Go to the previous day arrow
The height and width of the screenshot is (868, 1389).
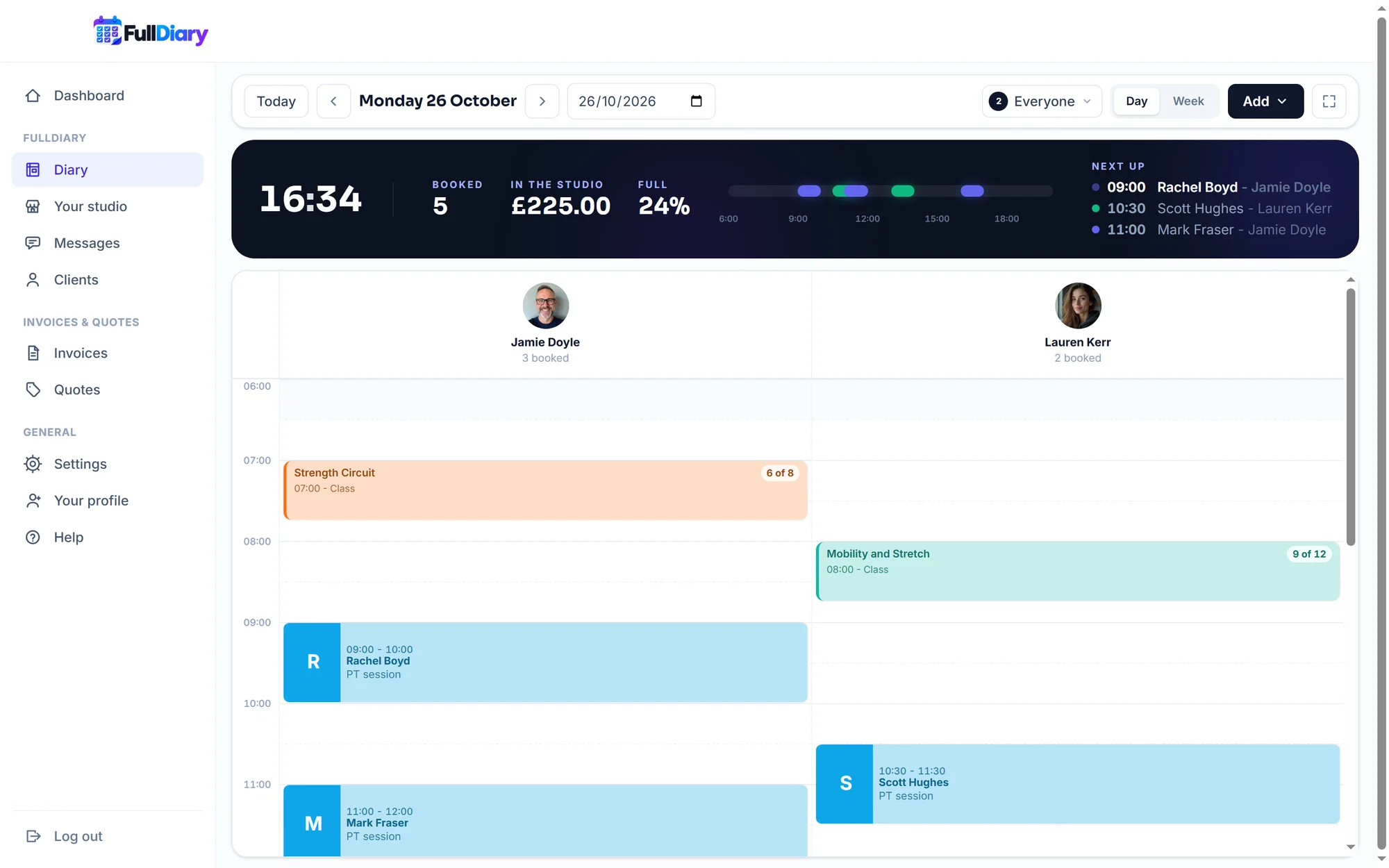pyautogui.click(x=333, y=101)
